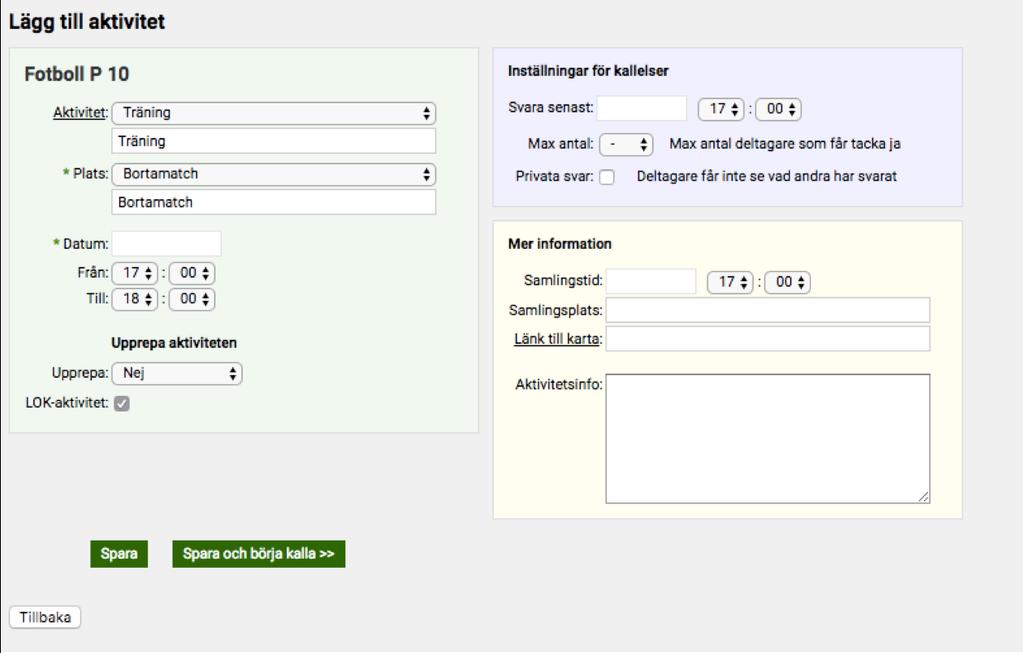Open the Svara senast minutes dropdown

pyautogui.click(x=778, y=109)
